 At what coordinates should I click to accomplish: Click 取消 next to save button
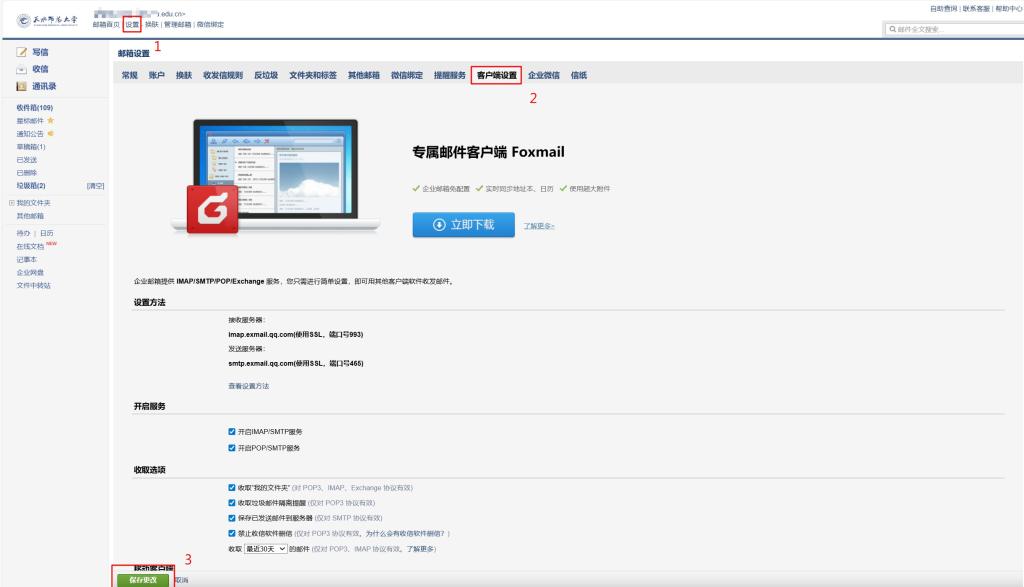pyautogui.click(x=182, y=580)
